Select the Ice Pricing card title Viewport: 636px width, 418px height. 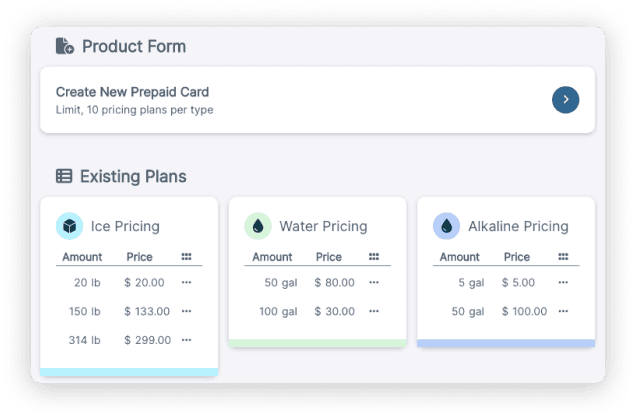pyautogui.click(x=125, y=226)
